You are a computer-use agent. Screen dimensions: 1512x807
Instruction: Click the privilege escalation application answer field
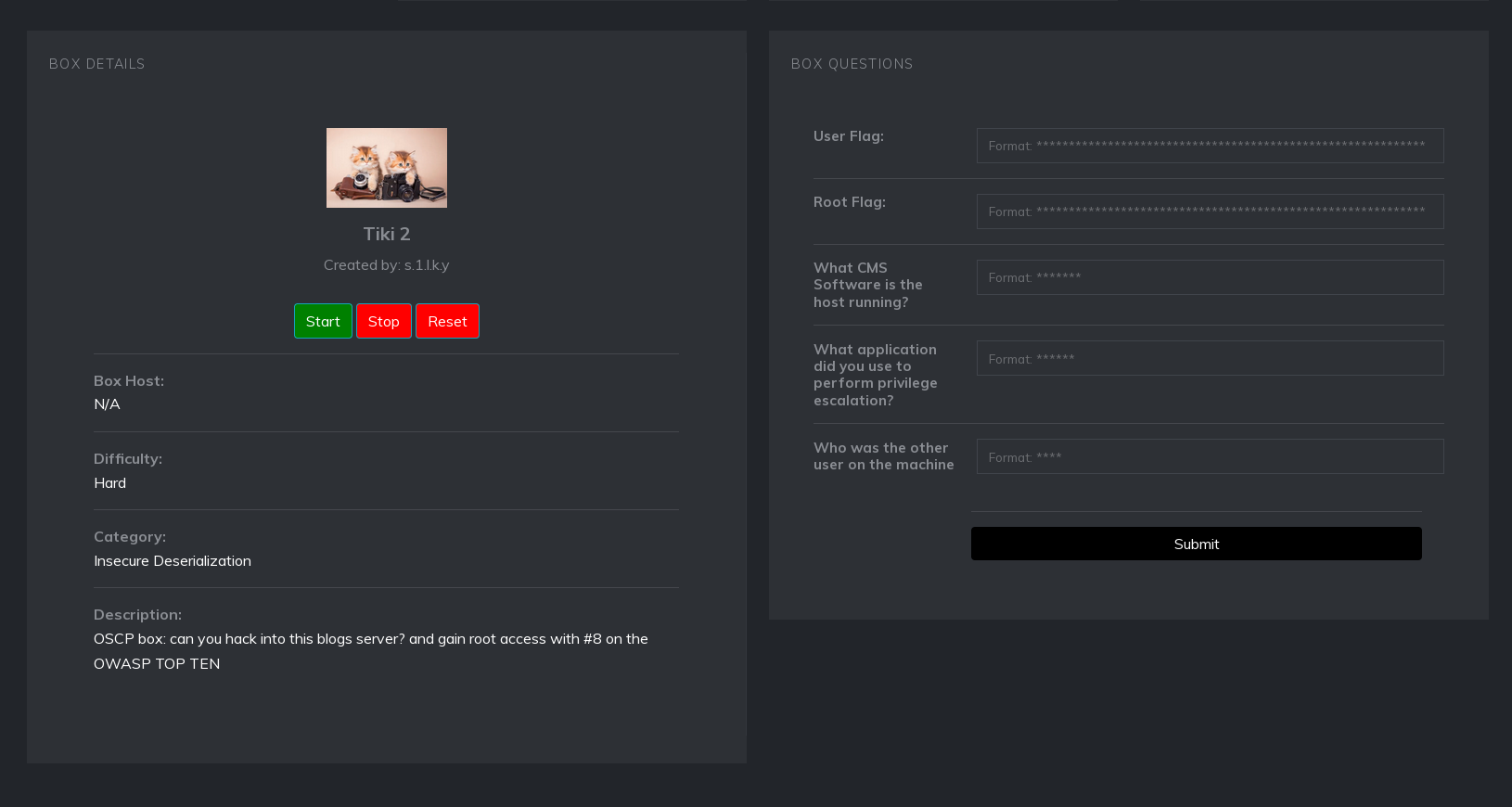[1210, 358]
